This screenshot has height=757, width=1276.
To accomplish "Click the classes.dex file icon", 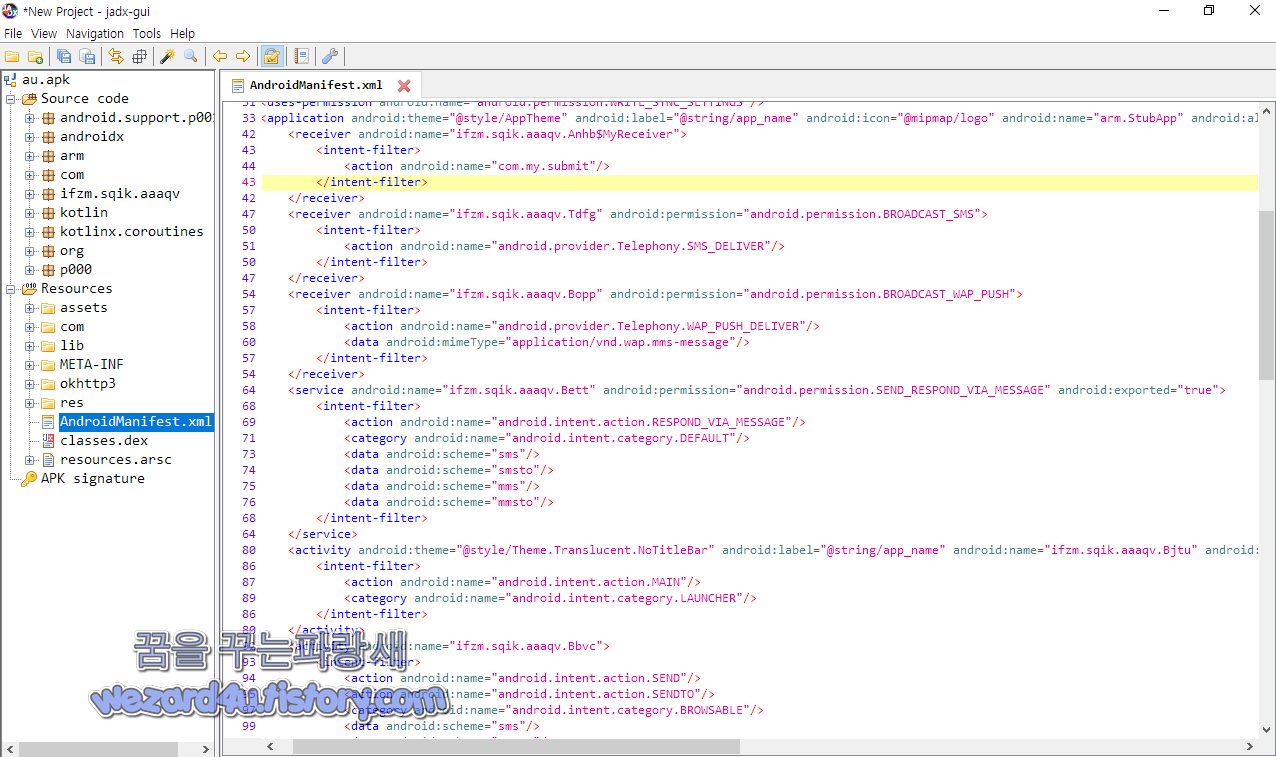I will 48,441.
